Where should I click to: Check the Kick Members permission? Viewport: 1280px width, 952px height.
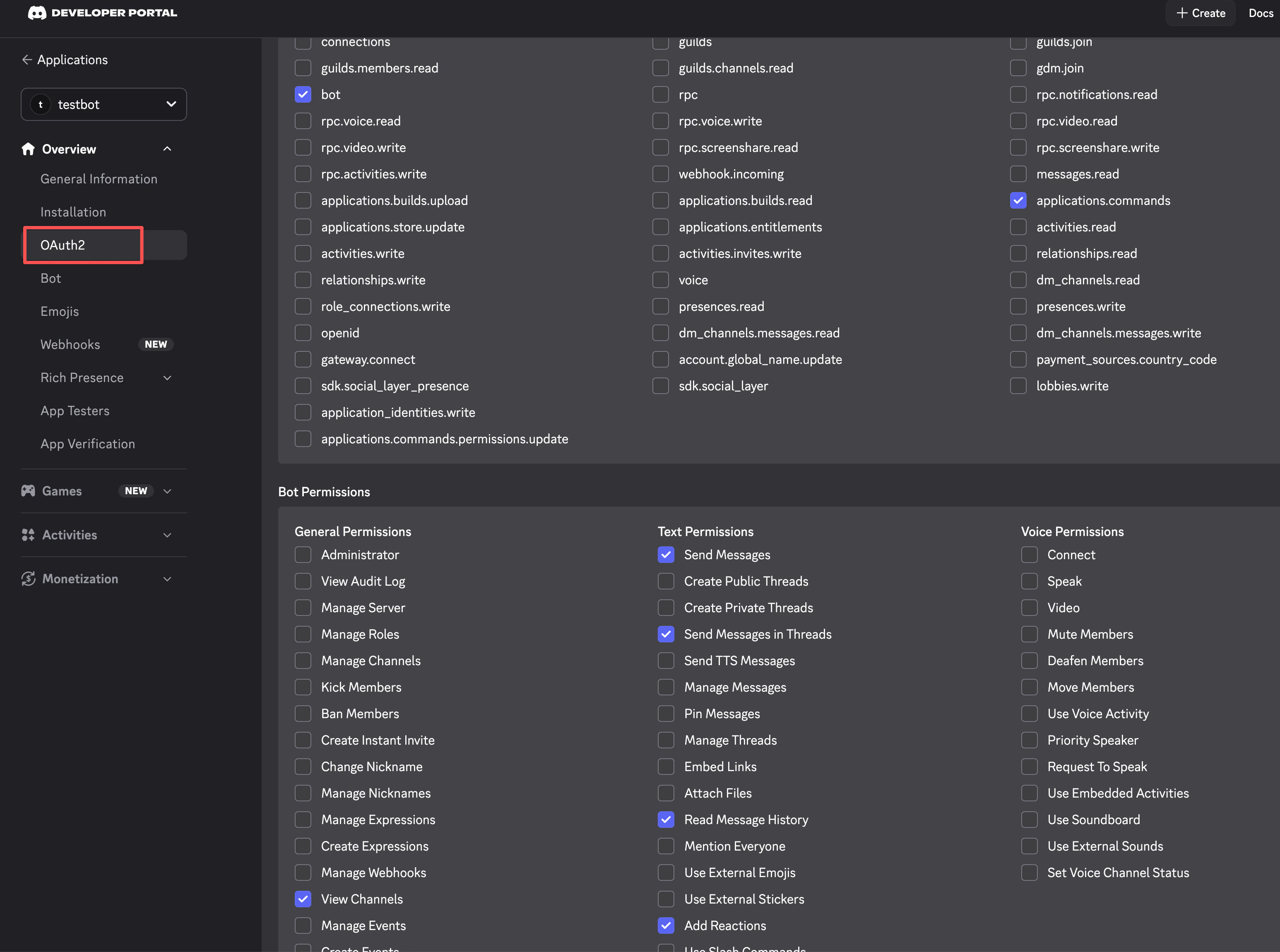(303, 688)
